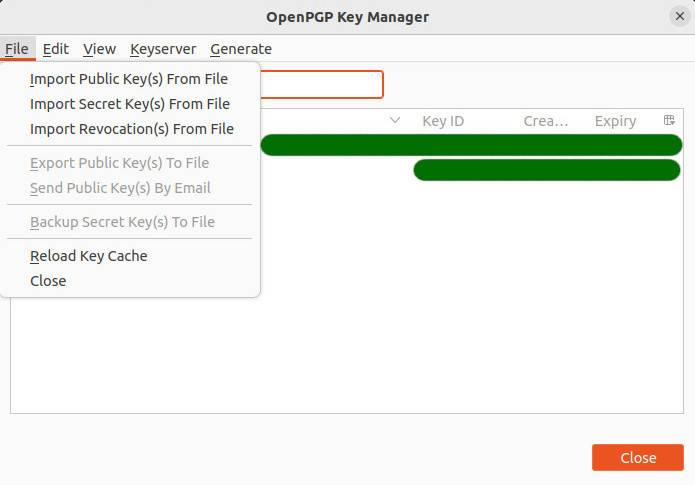Sort keys by the Key ID column
695x485 pixels.
pyautogui.click(x=443, y=121)
